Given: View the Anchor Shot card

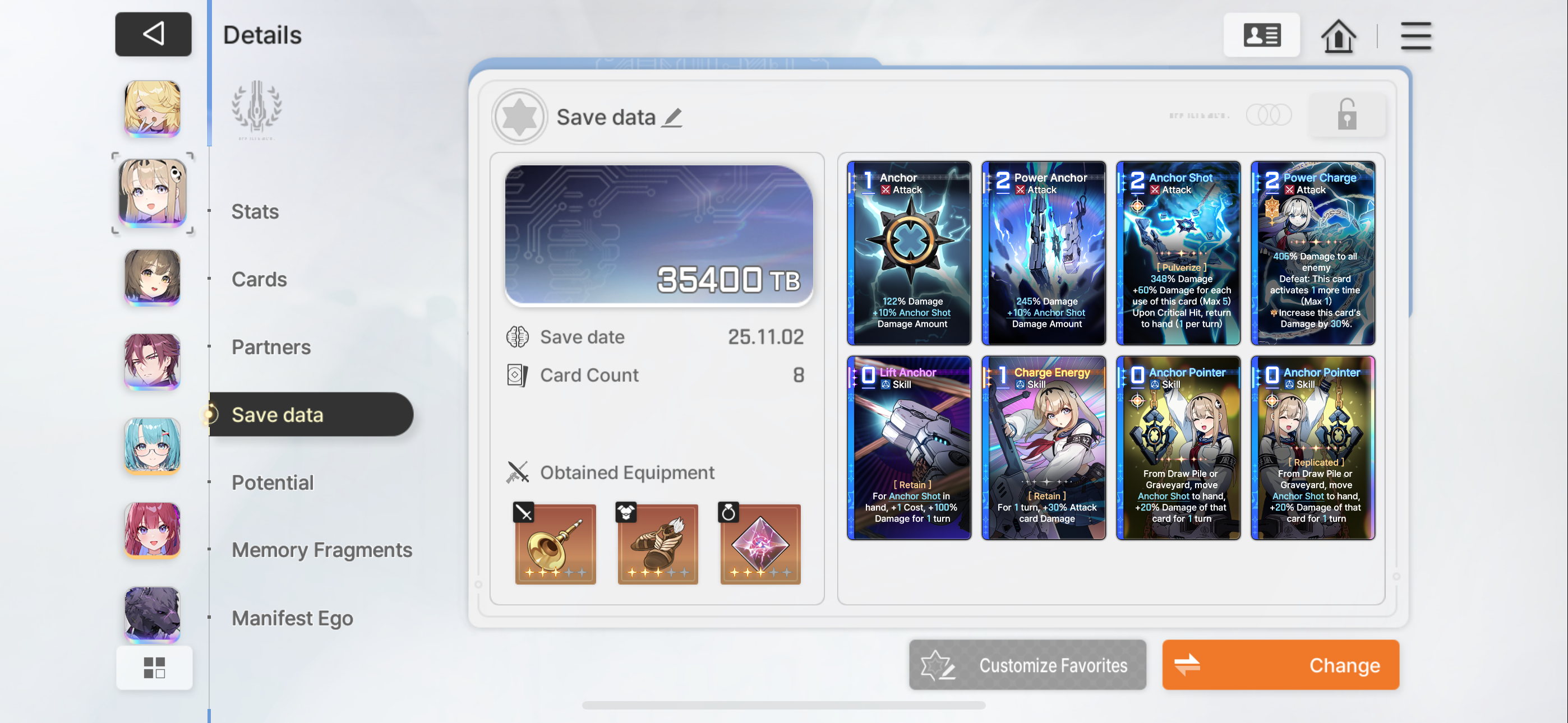Looking at the screenshot, I should click(x=1178, y=253).
